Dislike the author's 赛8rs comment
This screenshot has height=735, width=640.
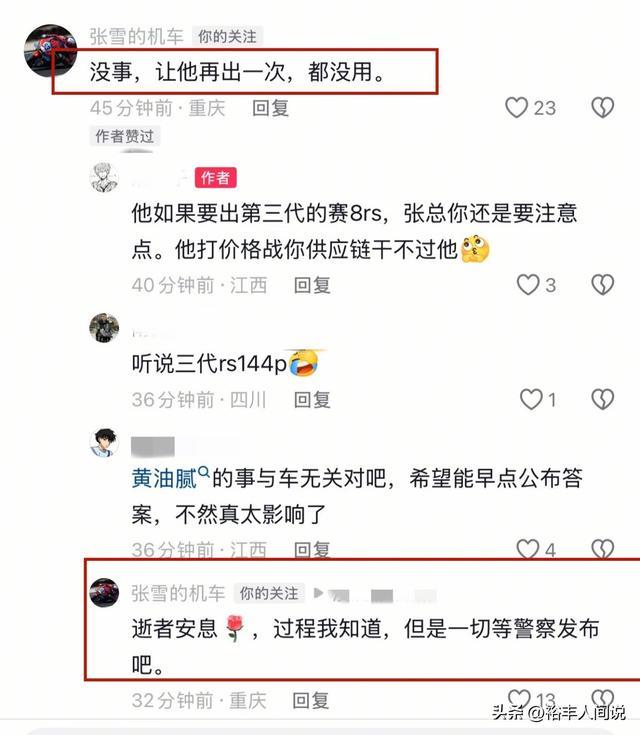602,285
